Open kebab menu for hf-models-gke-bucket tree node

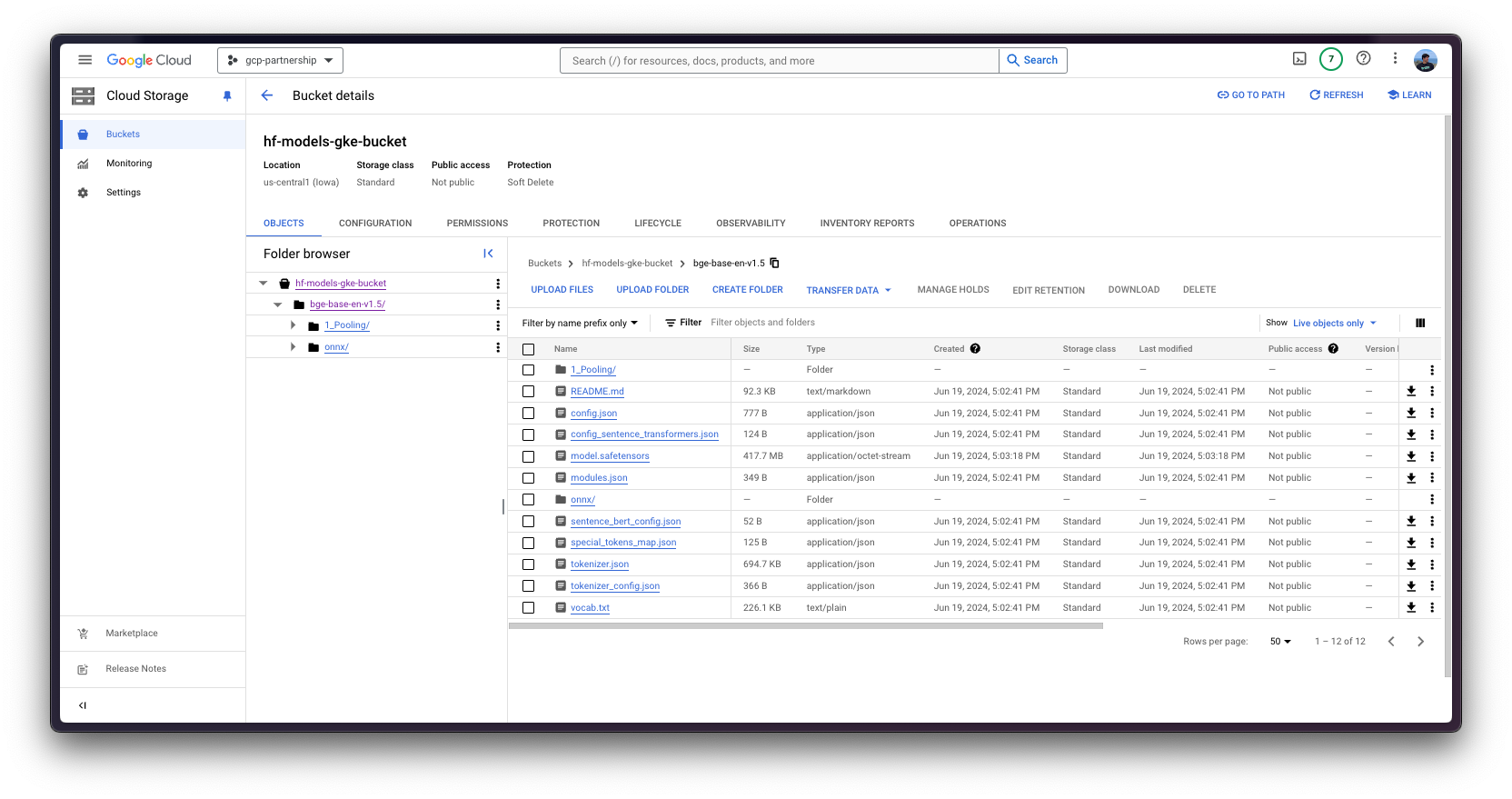click(x=498, y=284)
